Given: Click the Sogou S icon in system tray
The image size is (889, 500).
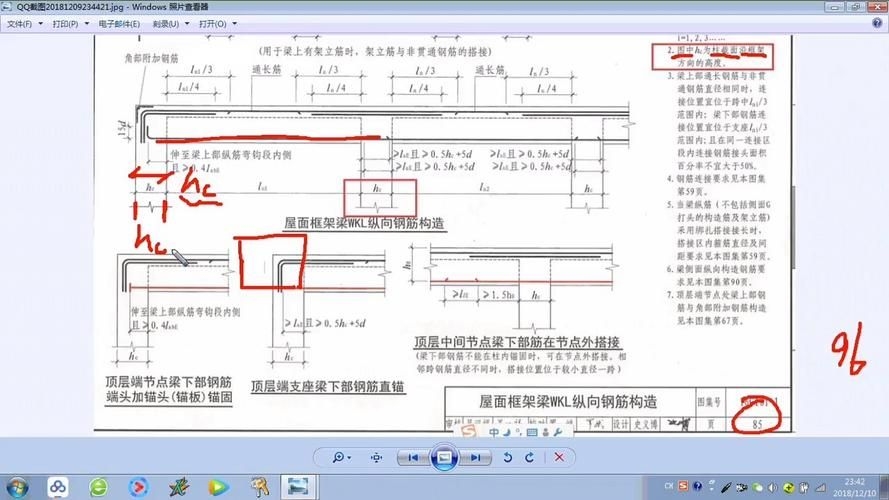Looking at the screenshot, I should 683,486.
